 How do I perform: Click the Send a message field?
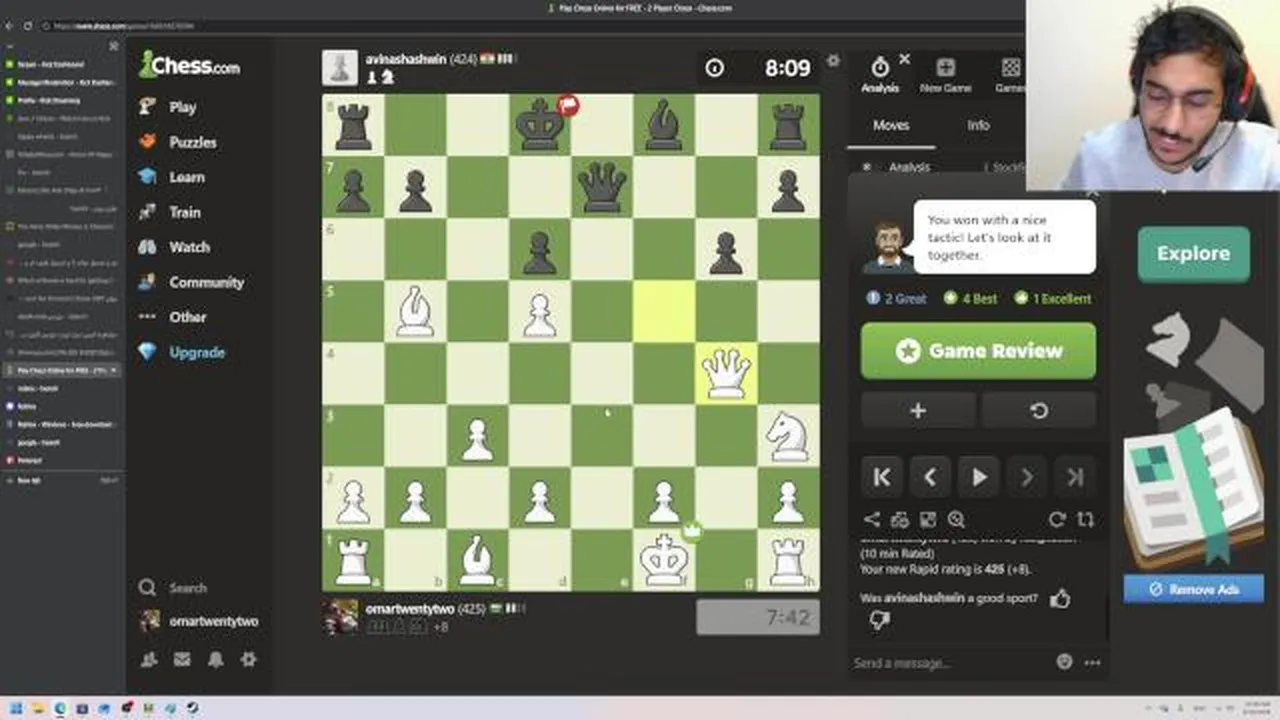coord(950,662)
